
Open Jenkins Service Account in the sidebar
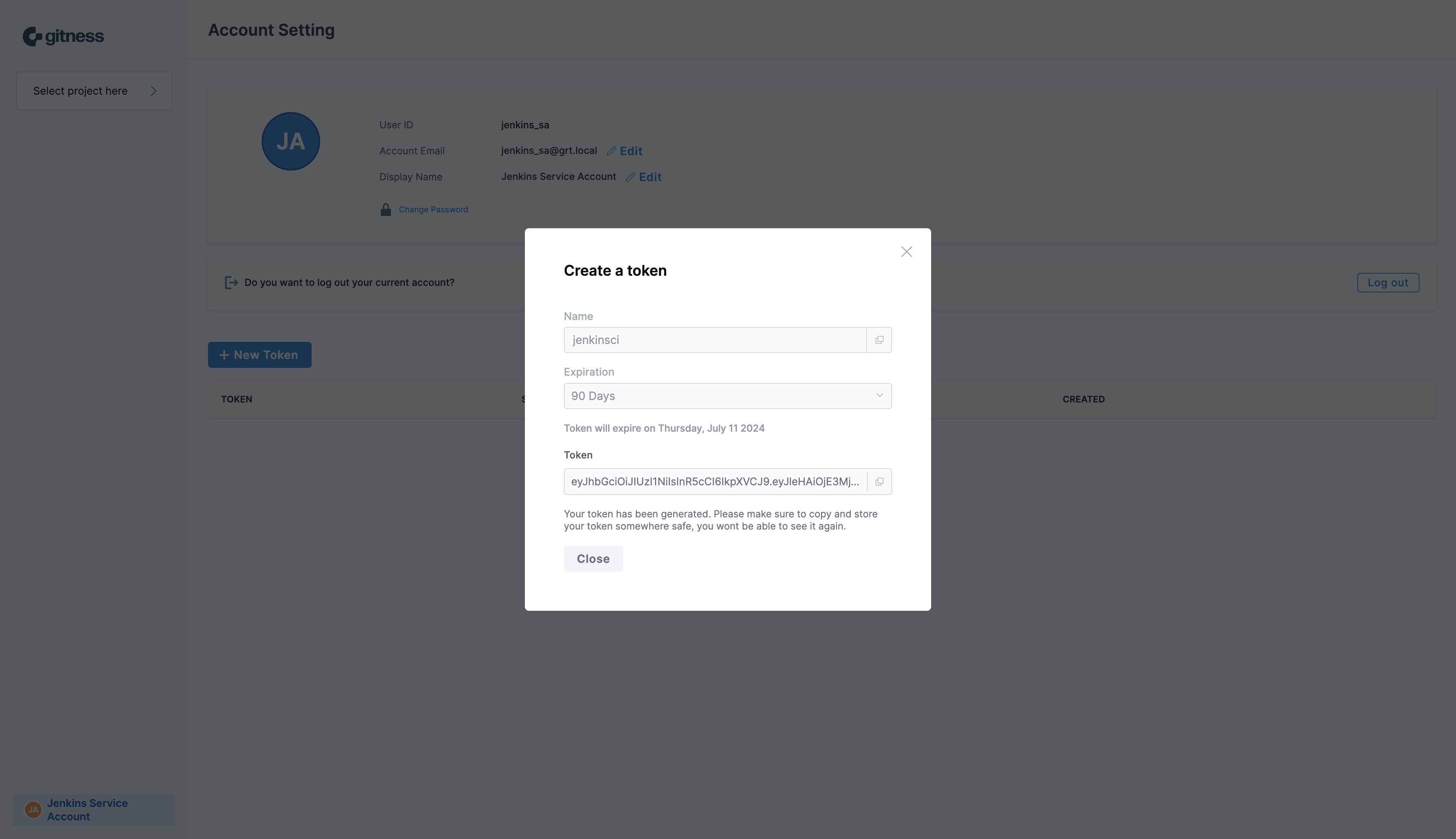coord(94,810)
